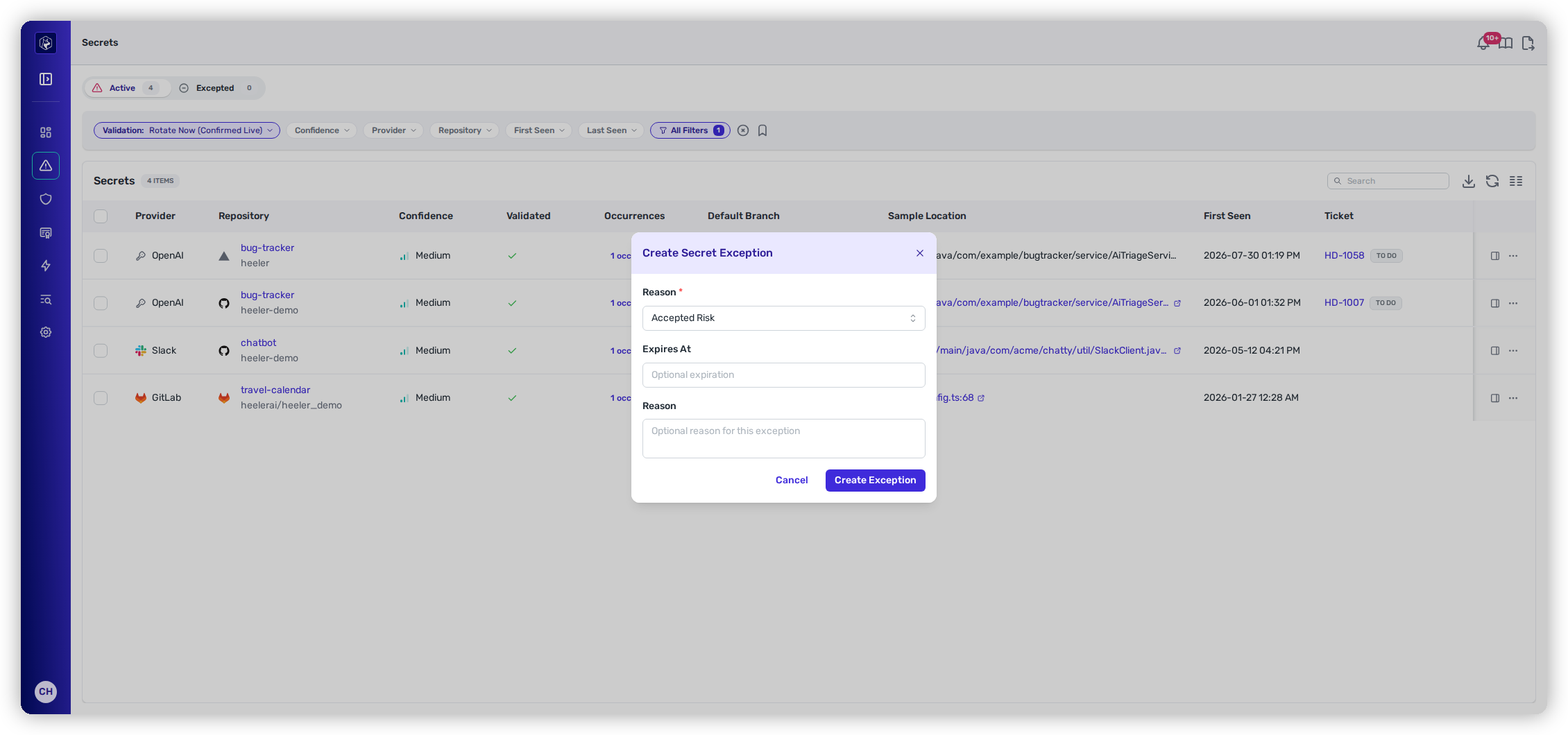The width and height of the screenshot is (1568, 735).
Task: Save filter using the bookmark icon
Action: 762,130
